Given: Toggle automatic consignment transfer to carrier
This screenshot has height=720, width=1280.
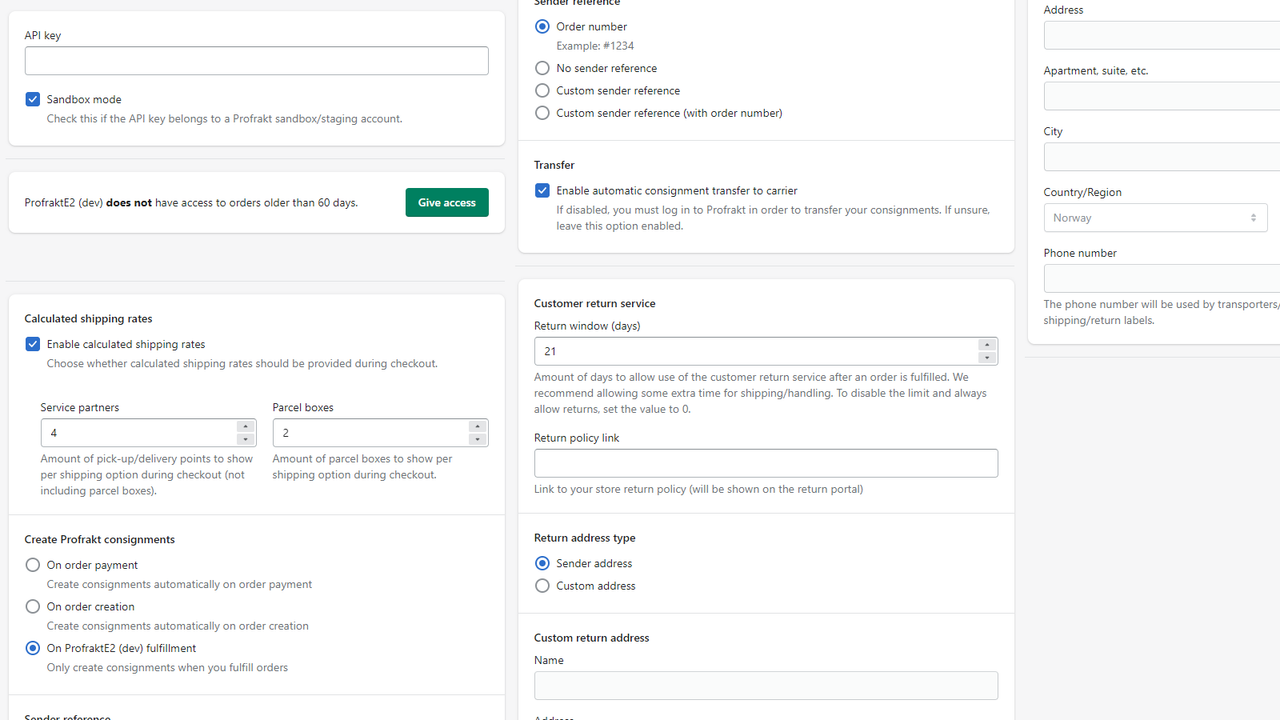Looking at the screenshot, I should 542,190.
